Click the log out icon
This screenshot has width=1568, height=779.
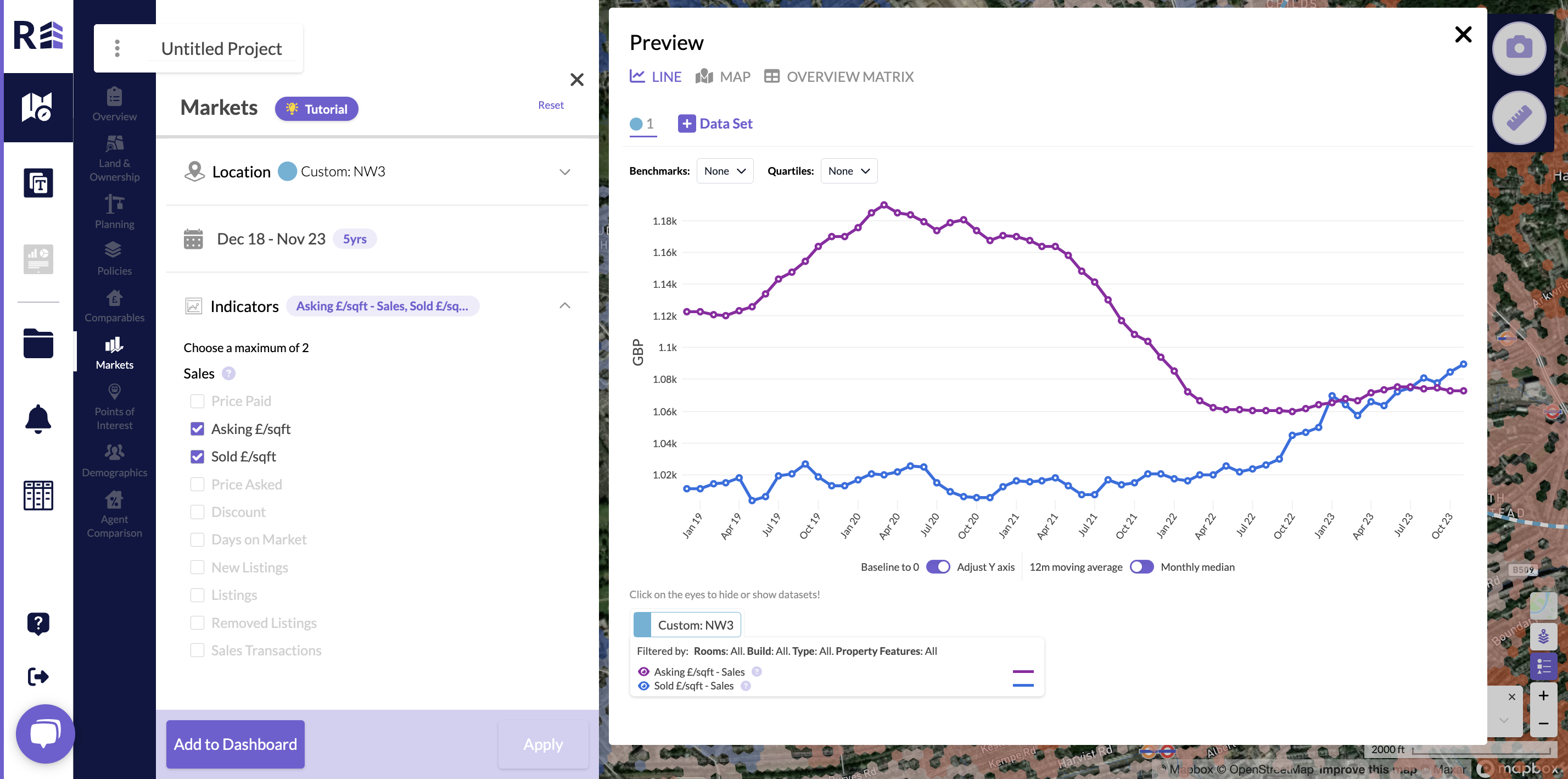[38, 677]
